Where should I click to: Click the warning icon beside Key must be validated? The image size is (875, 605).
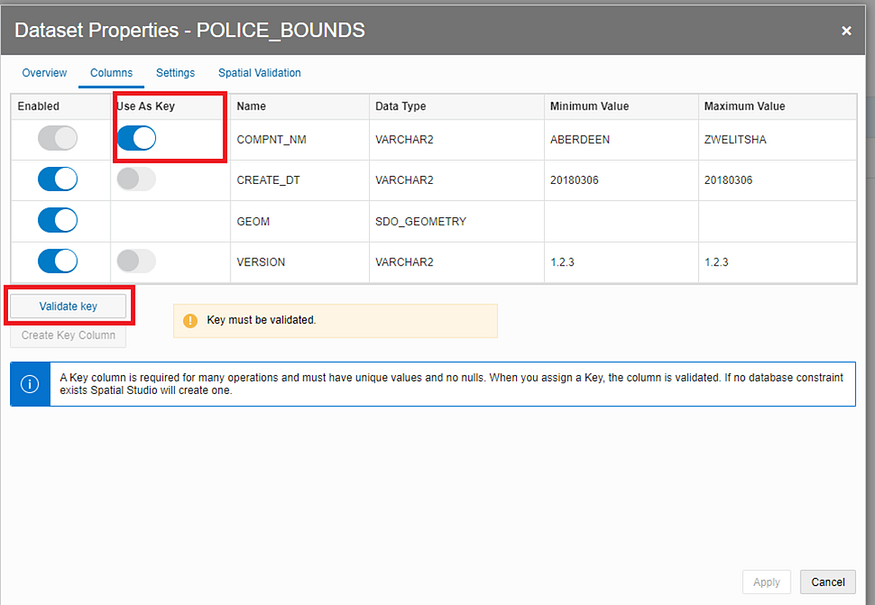click(190, 320)
